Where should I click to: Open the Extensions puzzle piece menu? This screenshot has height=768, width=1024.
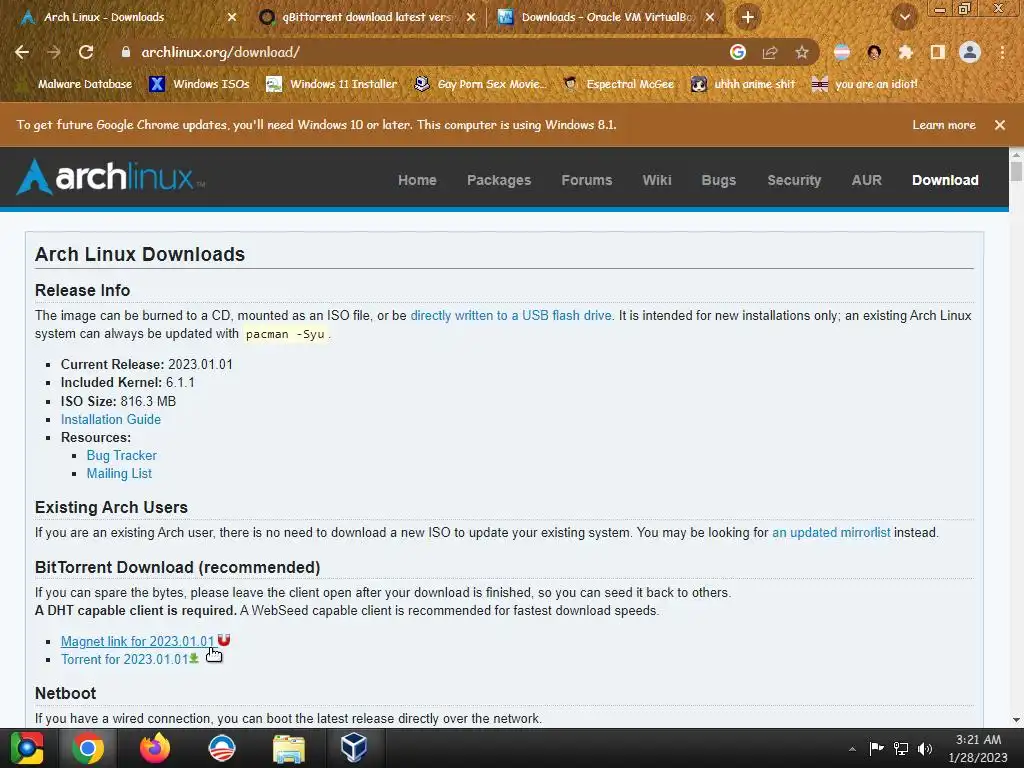coord(906,52)
